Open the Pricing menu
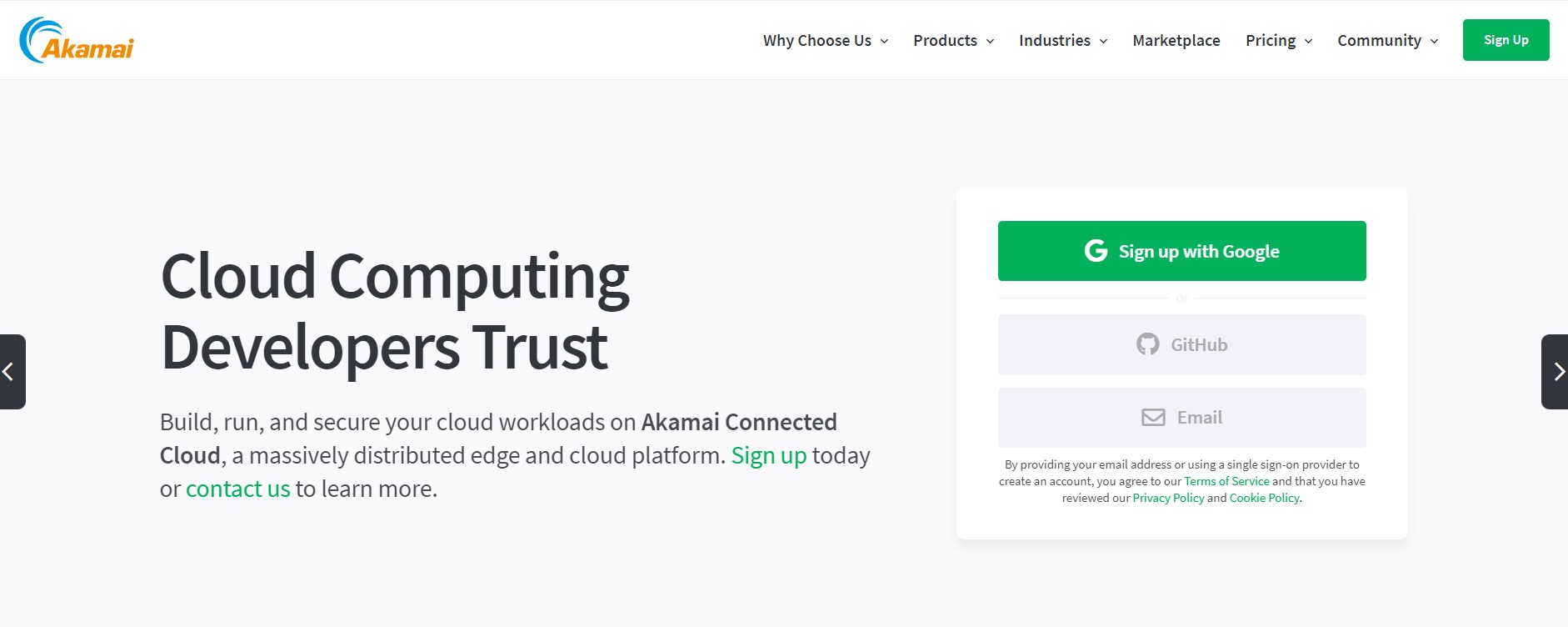 1271,40
